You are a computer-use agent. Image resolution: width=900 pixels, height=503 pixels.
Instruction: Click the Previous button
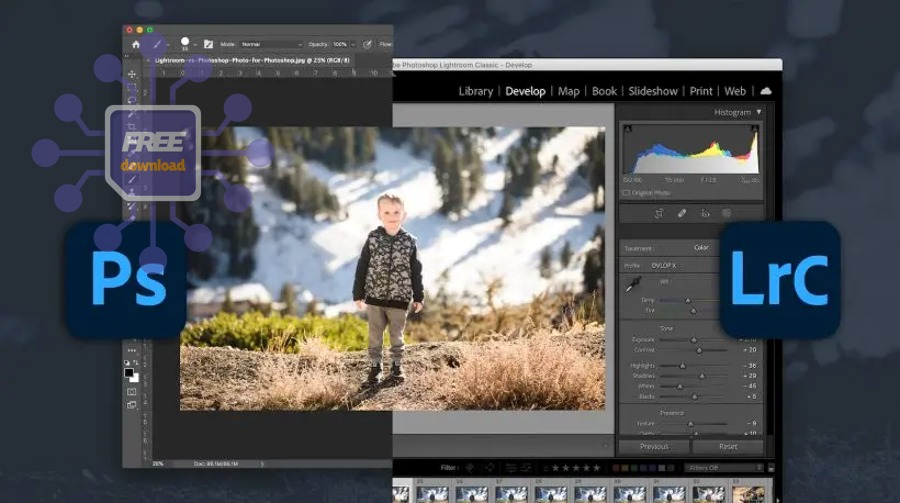654,447
